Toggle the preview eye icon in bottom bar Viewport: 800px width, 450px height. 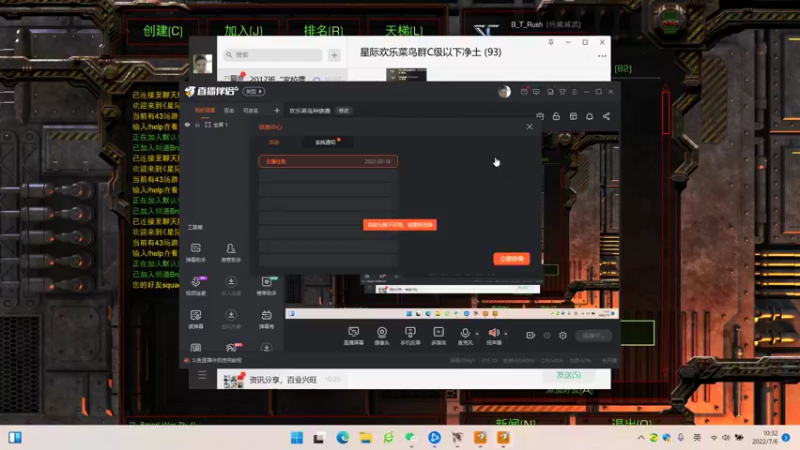[547, 335]
